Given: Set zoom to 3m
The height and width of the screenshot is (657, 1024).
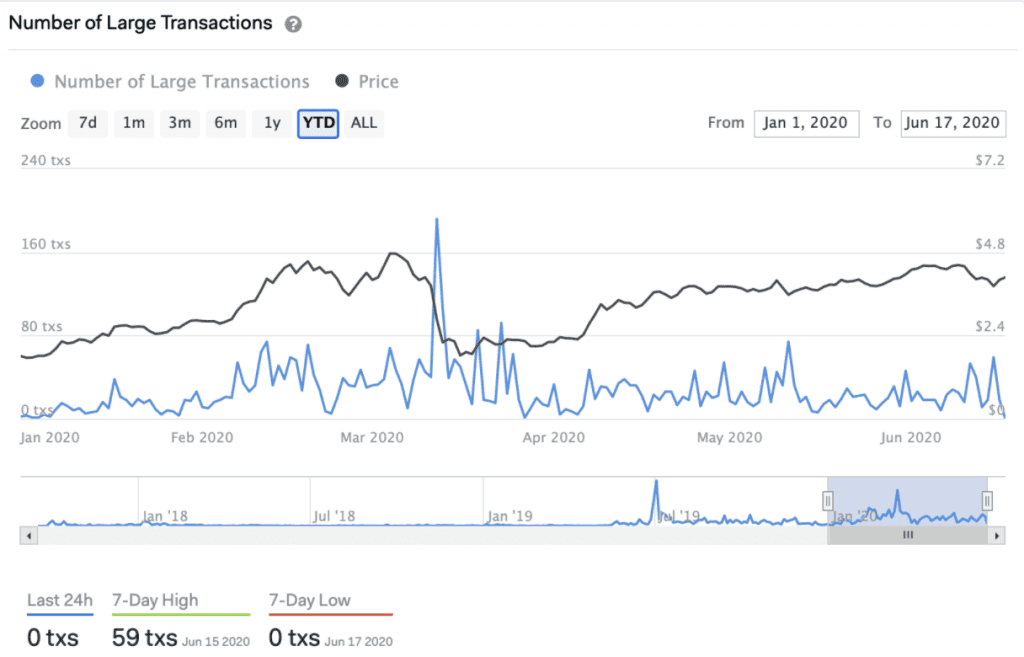Looking at the screenshot, I should [x=179, y=123].
